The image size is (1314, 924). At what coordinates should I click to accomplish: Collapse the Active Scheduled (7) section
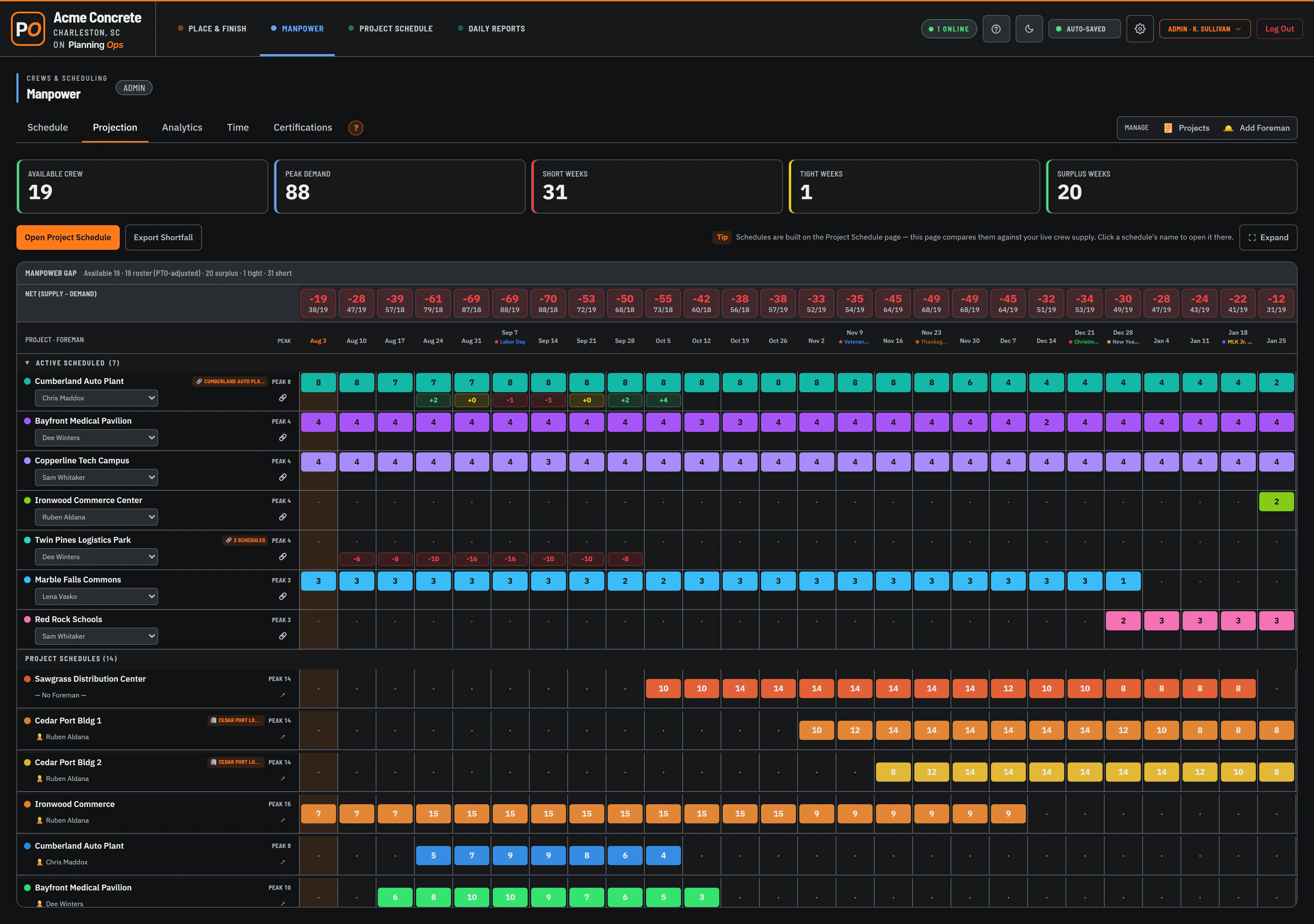click(27, 363)
